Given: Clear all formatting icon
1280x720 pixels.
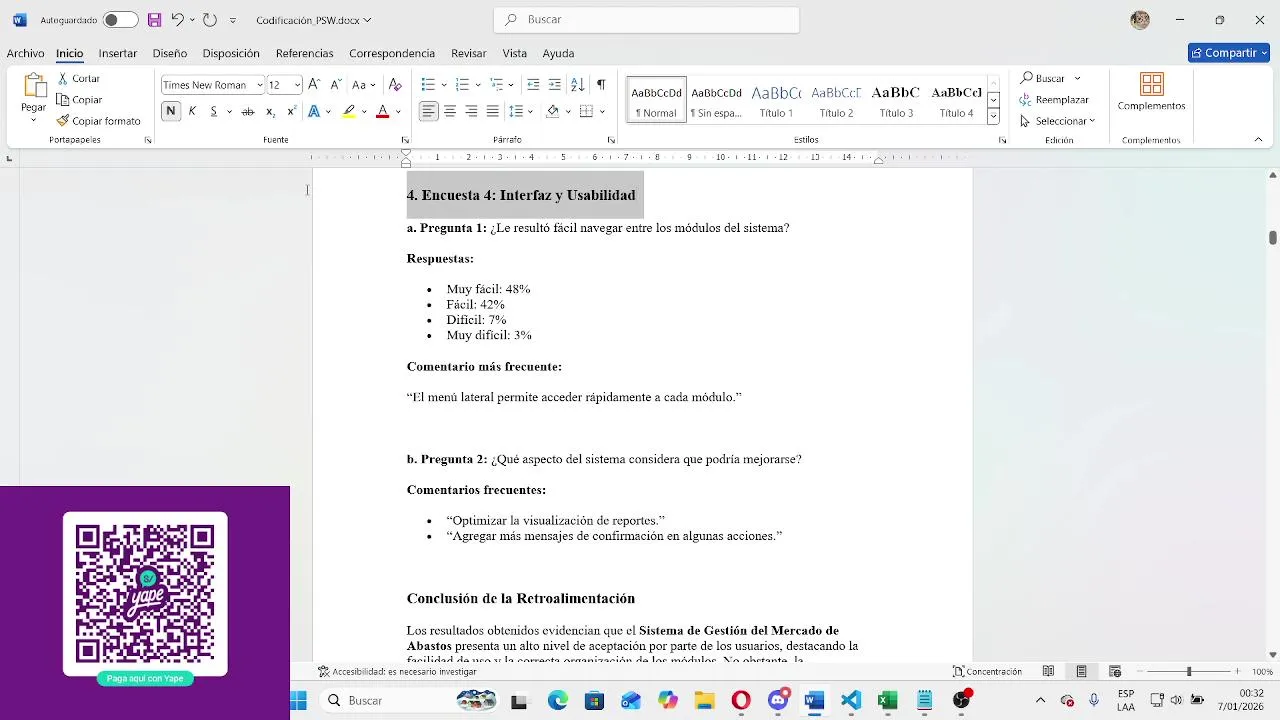Looking at the screenshot, I should point(395,85).
